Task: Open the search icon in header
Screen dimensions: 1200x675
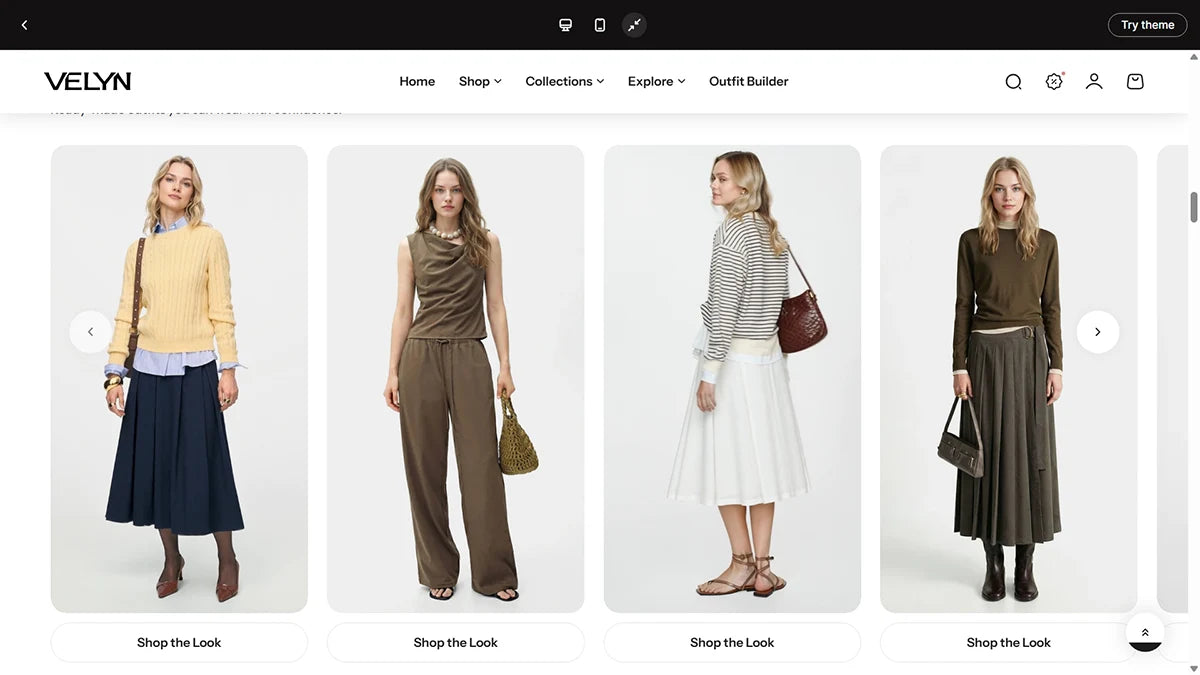Action: coord(1013,82)
